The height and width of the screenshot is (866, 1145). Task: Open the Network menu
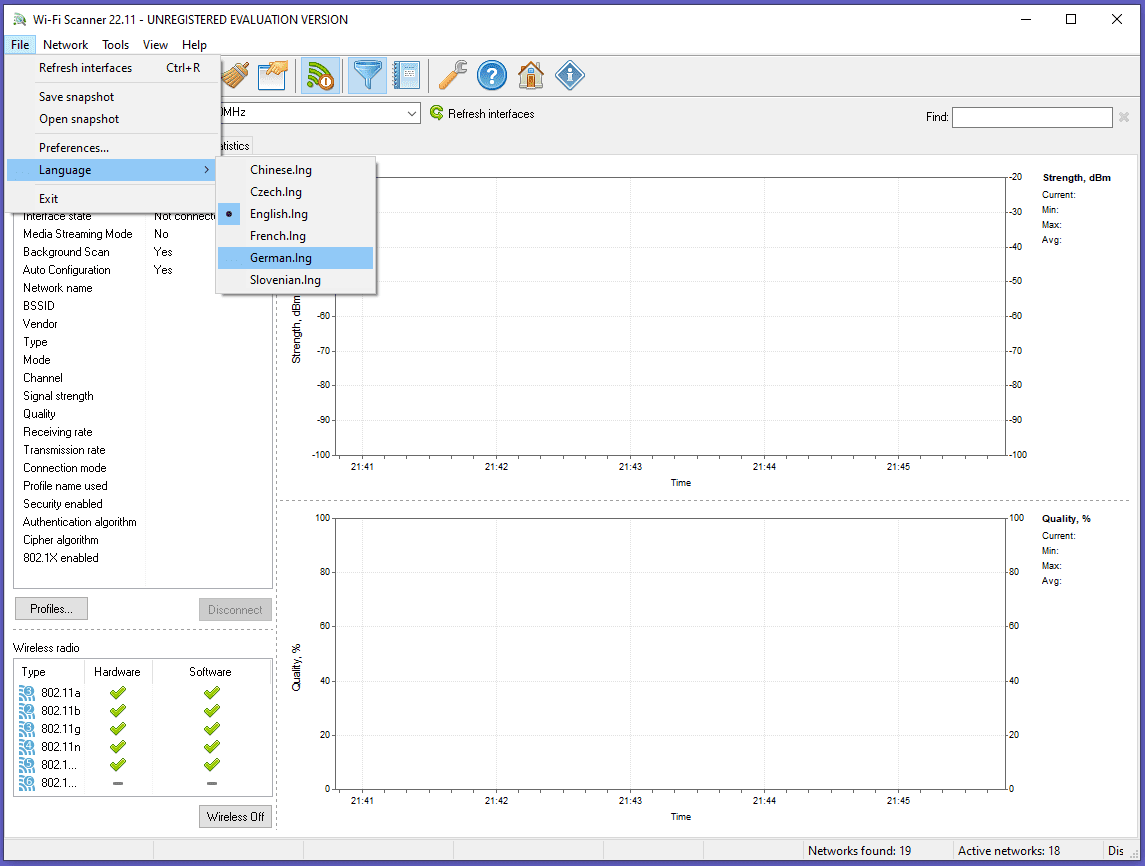coord(65,45)
